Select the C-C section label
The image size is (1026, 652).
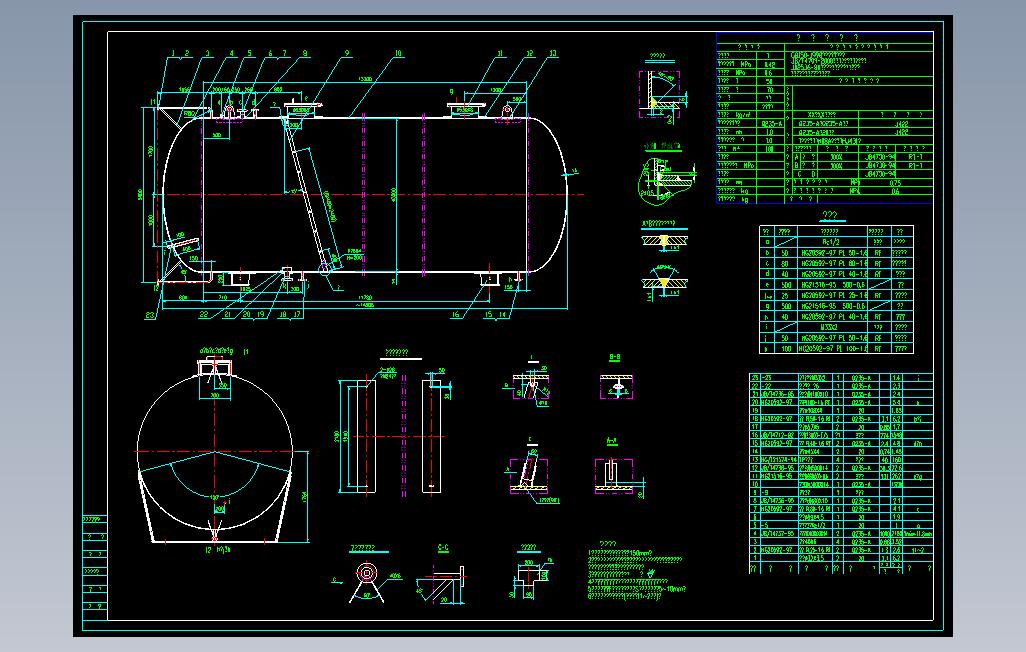click(443, 547)
